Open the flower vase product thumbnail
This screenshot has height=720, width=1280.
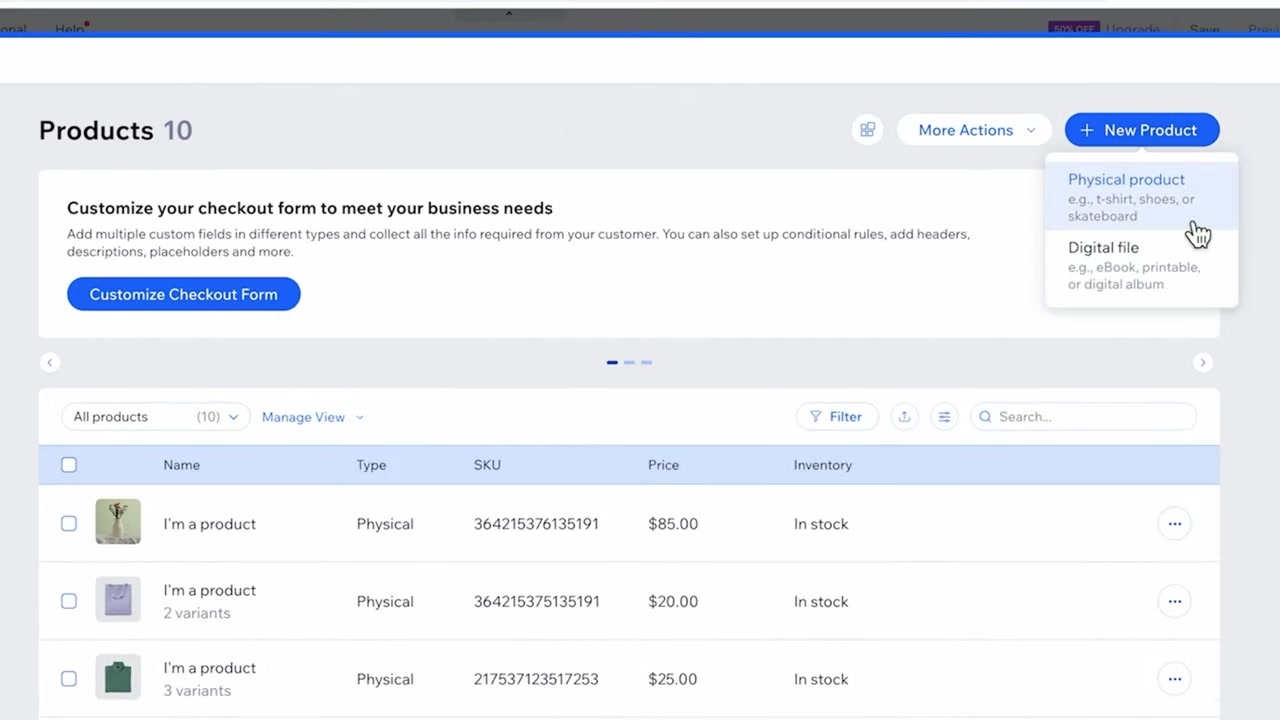tap(118, 522)
